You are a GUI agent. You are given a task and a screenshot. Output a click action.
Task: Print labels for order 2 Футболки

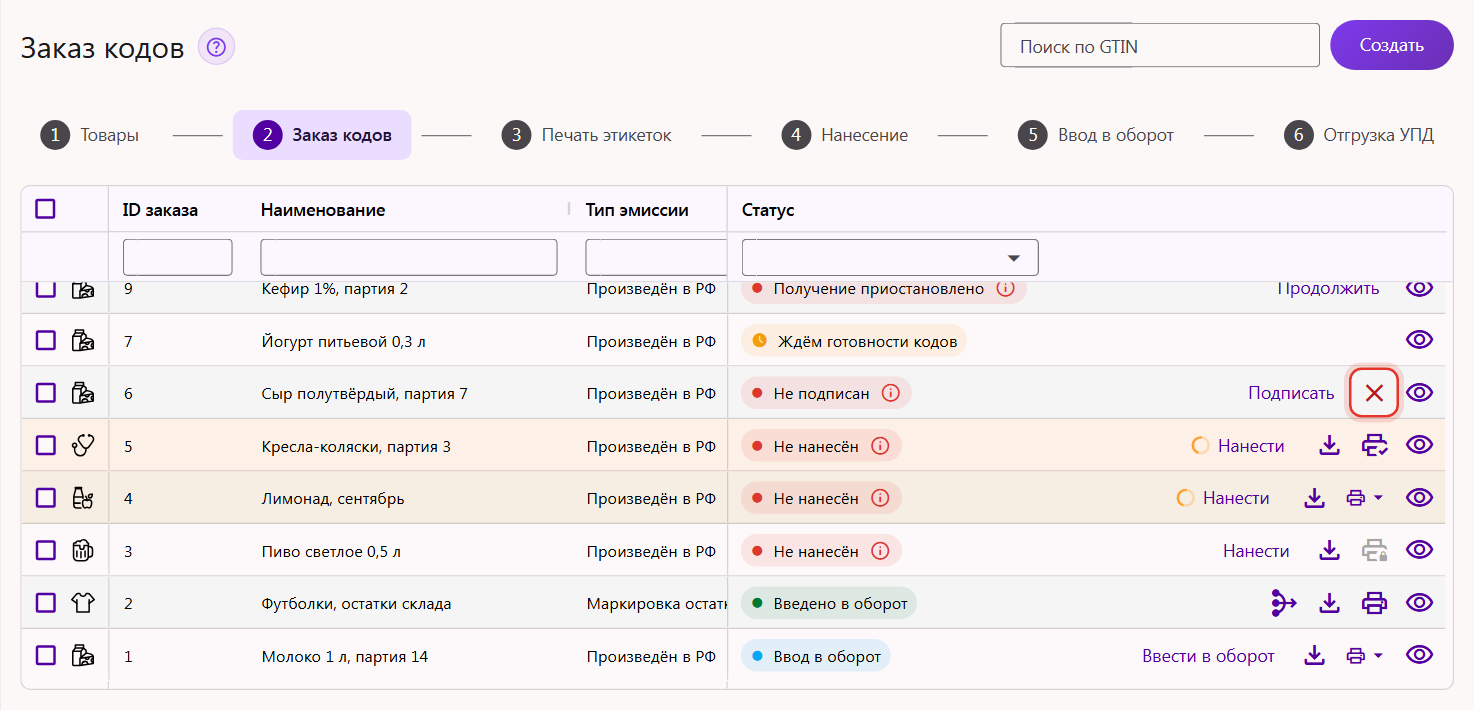1374,603
